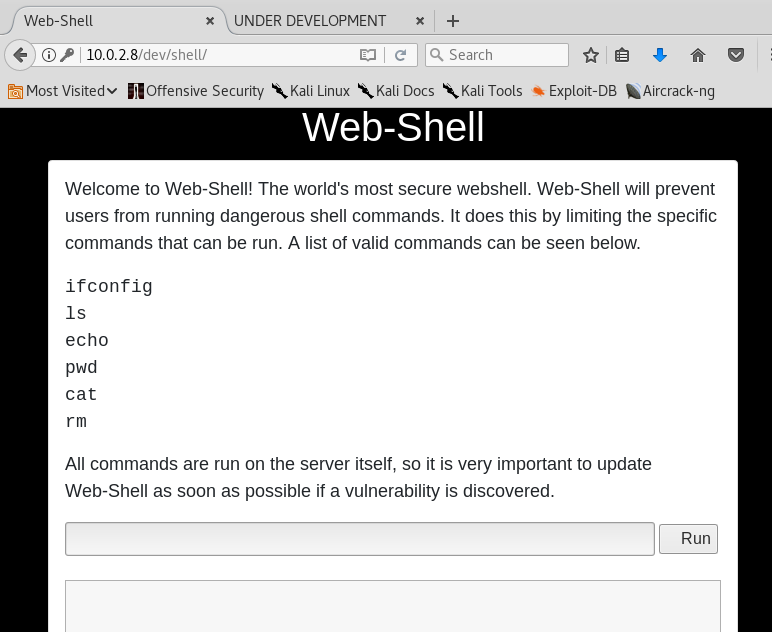The image size is (772, 632).
Task: Open a new tab with plus button
Action: (453, 21)
